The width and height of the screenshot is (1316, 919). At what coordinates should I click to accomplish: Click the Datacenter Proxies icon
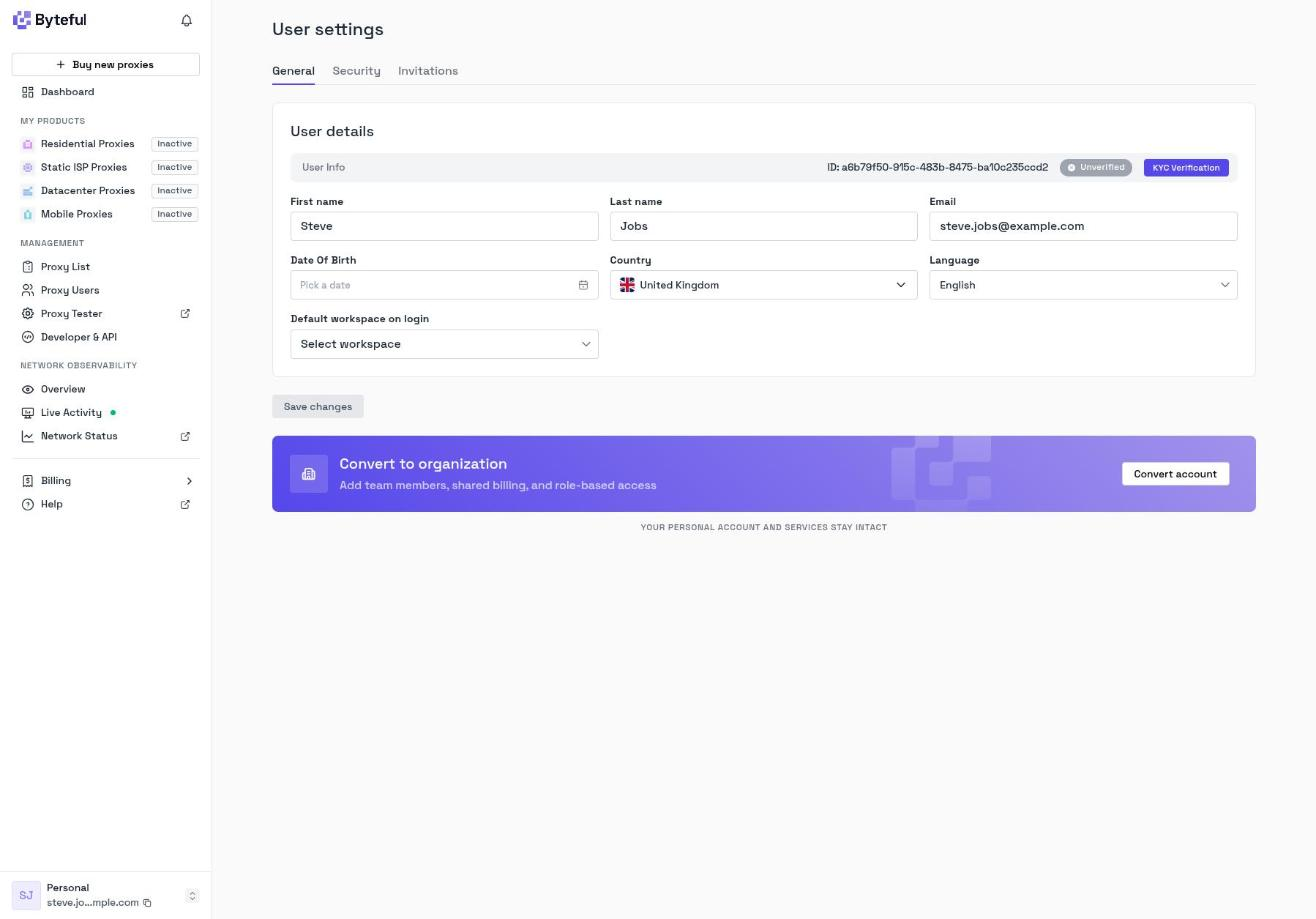(28, 191)
